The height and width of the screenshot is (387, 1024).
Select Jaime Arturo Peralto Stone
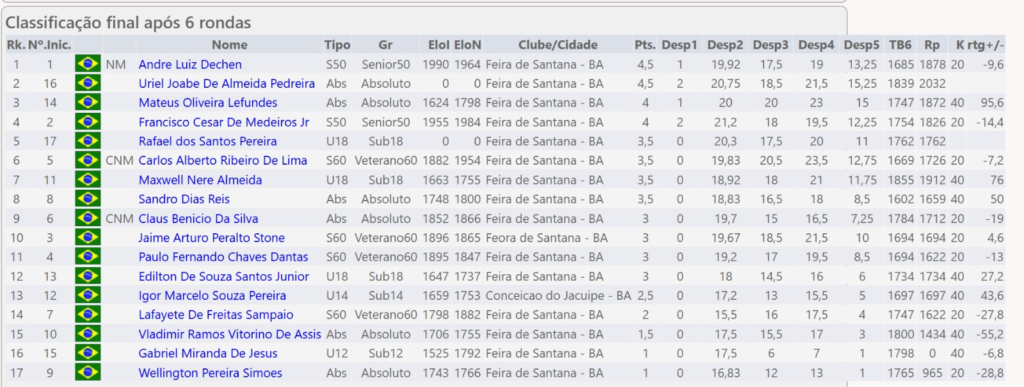point(212,238)
